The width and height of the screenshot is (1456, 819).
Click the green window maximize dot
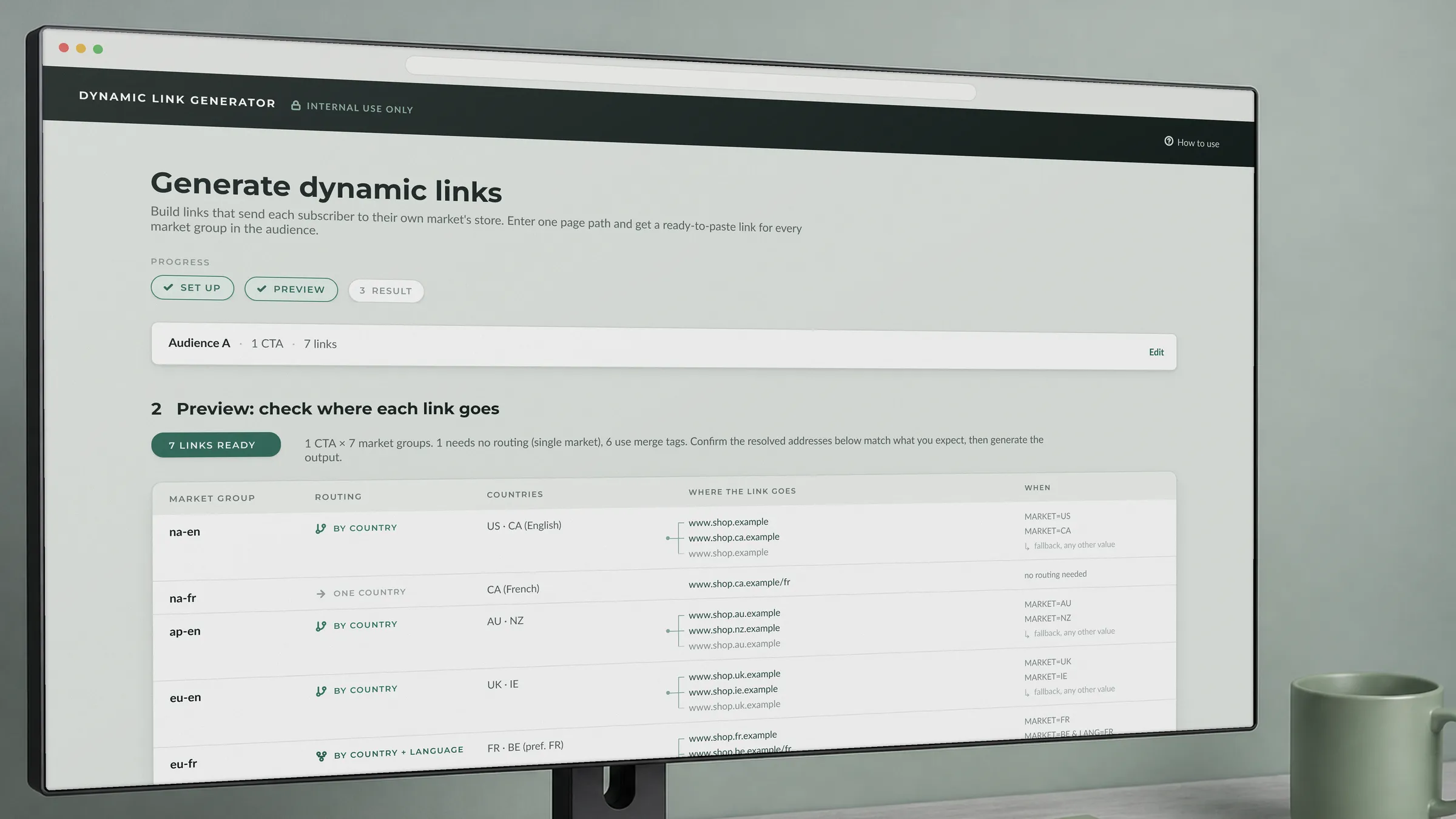click(x=98, y=49)
